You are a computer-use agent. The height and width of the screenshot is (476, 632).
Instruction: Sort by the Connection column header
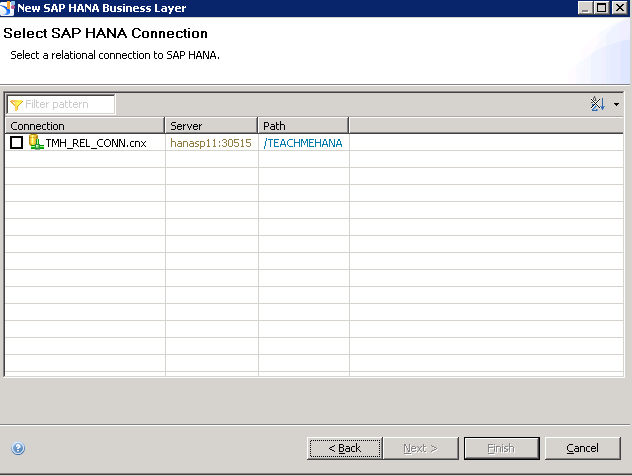click(85, 126)
